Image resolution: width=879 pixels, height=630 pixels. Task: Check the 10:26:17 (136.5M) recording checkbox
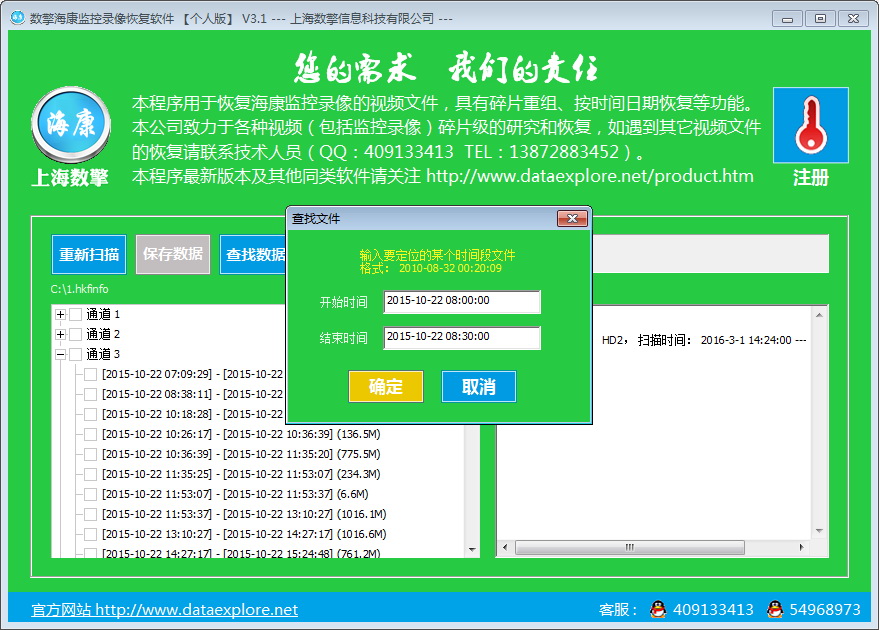[90, 434]
